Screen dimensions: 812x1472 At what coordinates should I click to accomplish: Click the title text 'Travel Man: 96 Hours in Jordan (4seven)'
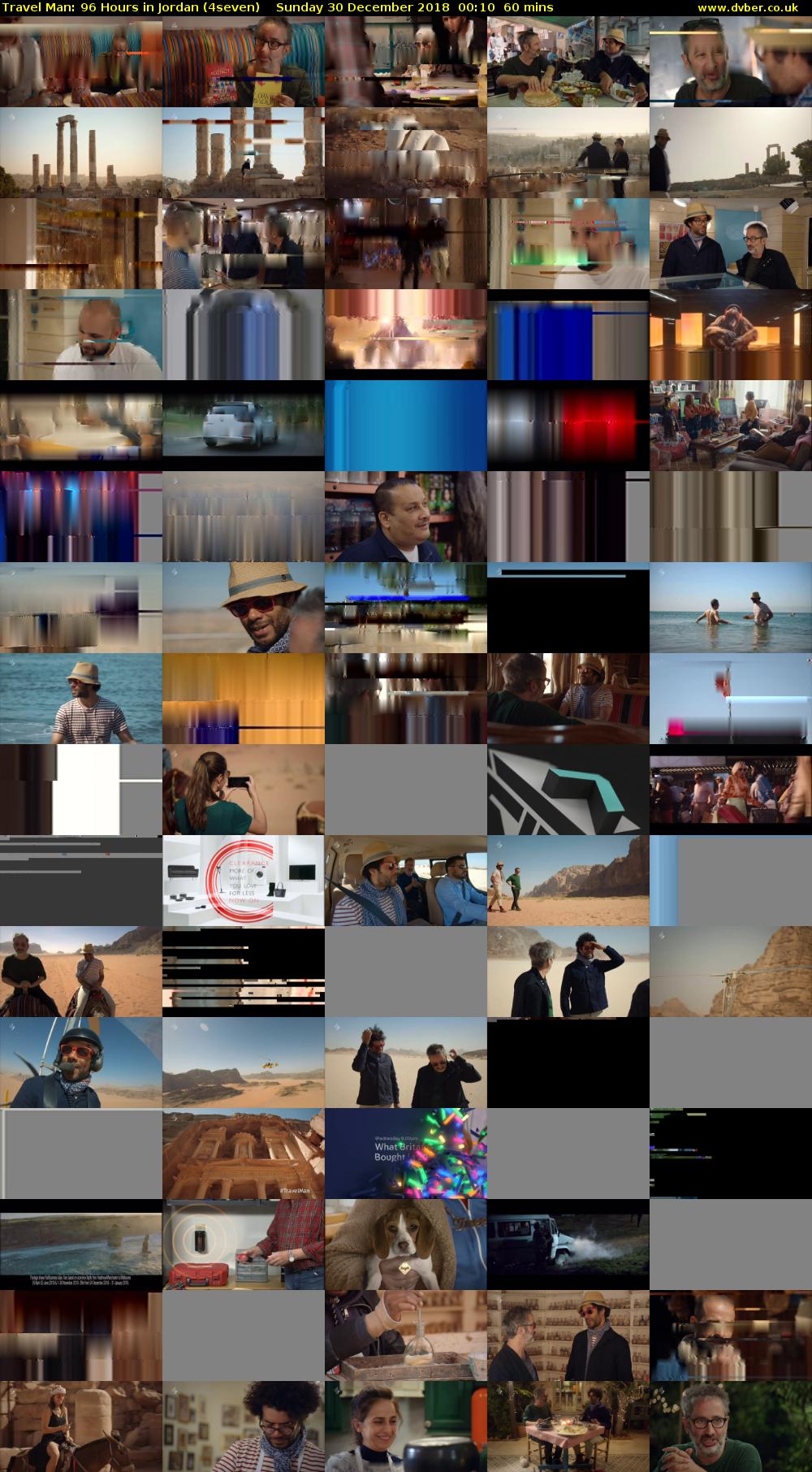[131, 7]
